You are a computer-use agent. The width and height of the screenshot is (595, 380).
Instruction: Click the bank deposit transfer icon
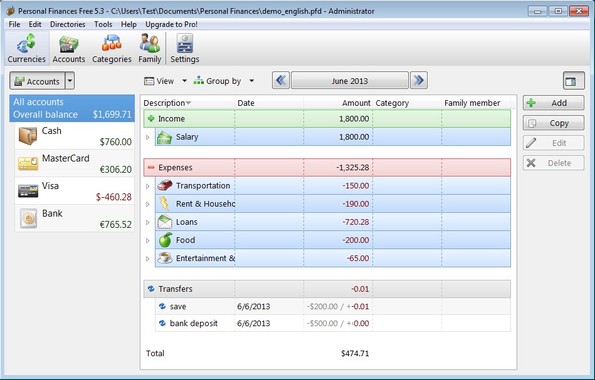tap(162, 323)
